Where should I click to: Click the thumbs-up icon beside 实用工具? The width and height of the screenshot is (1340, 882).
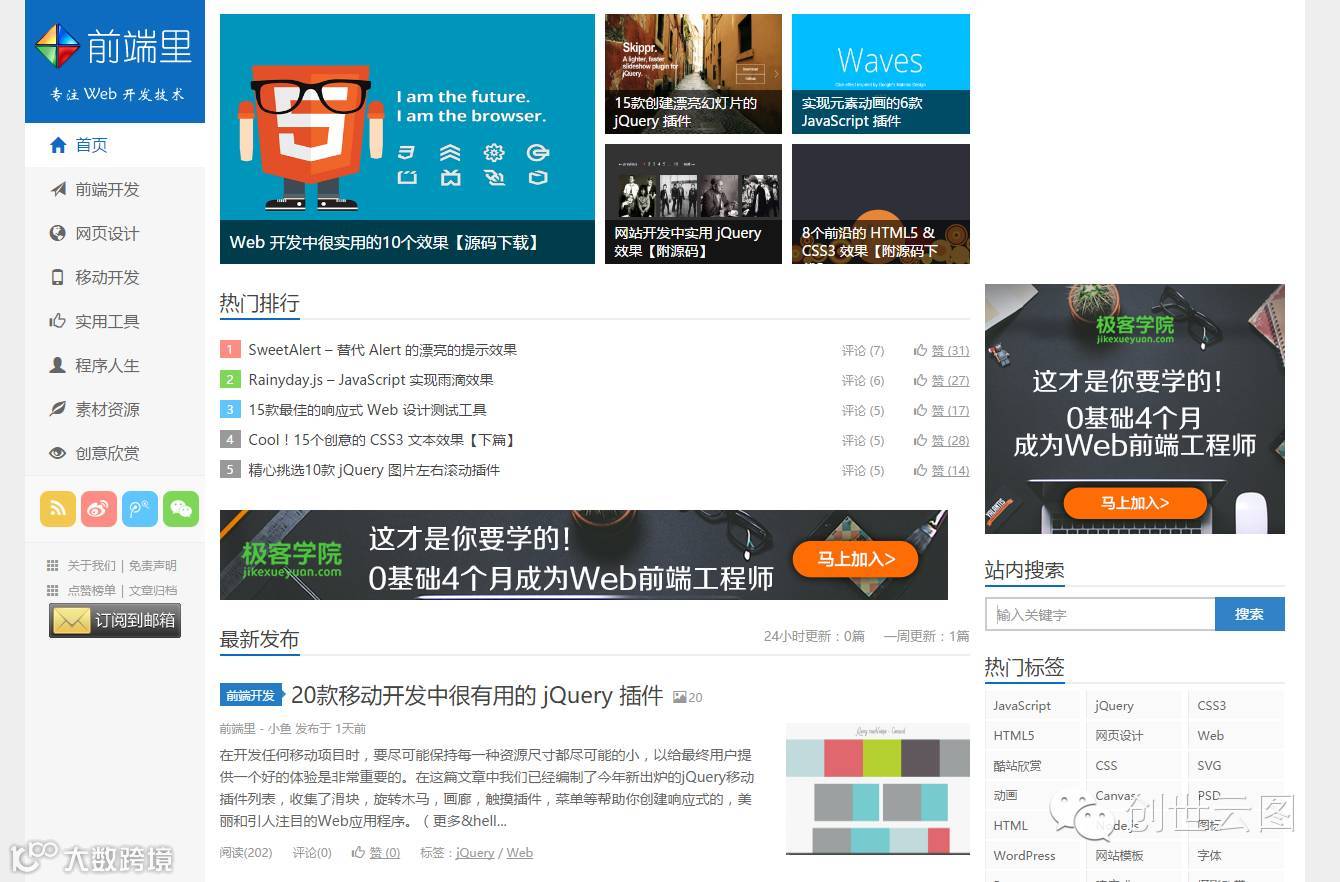coord(58,321)
